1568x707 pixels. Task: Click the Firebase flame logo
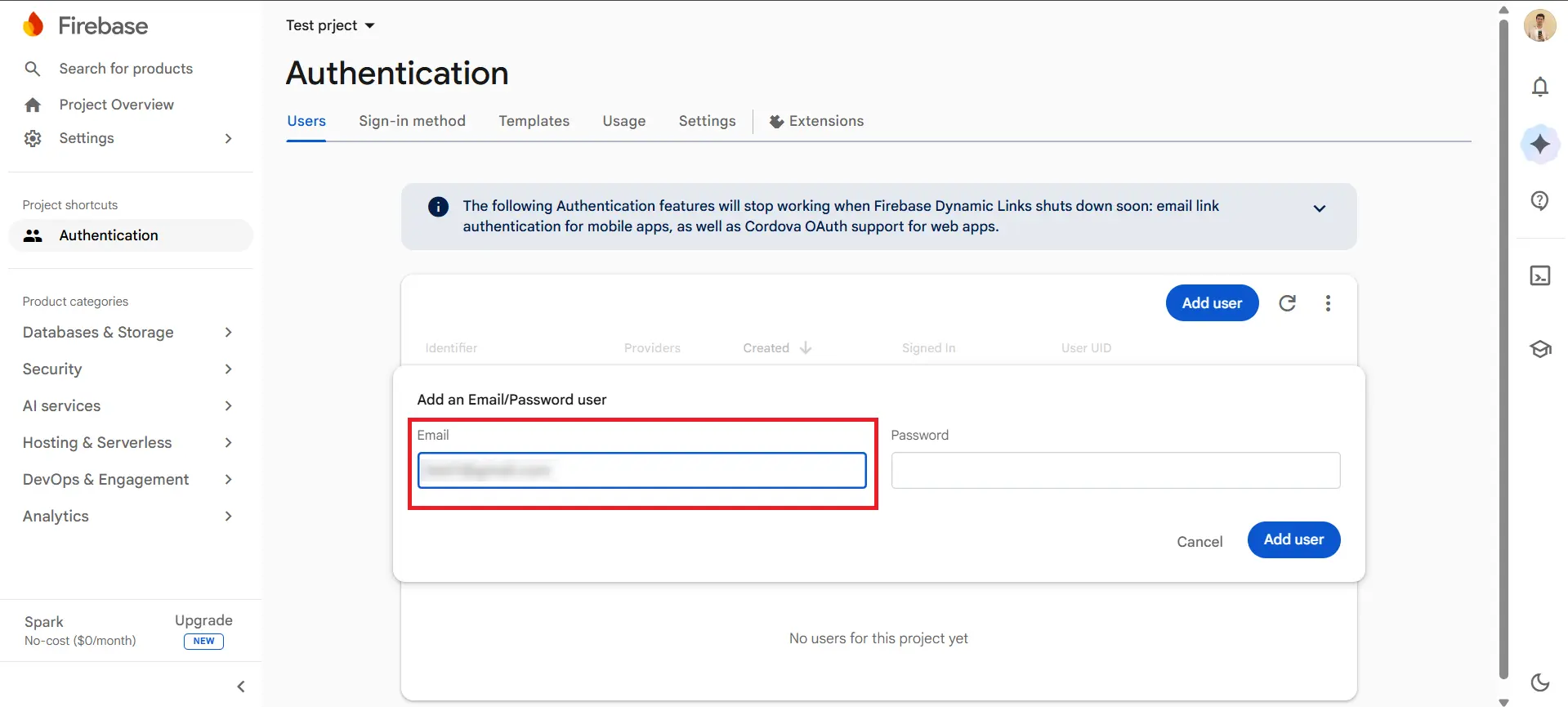[x=34, y=25]
